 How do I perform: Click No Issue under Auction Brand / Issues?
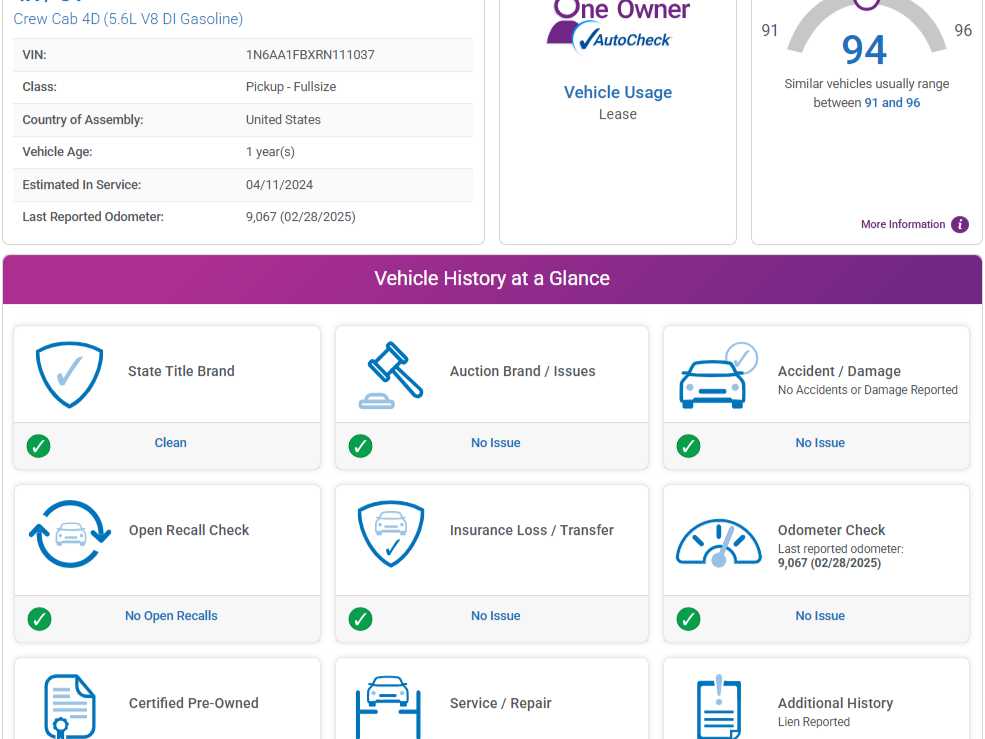coord(495,443)
